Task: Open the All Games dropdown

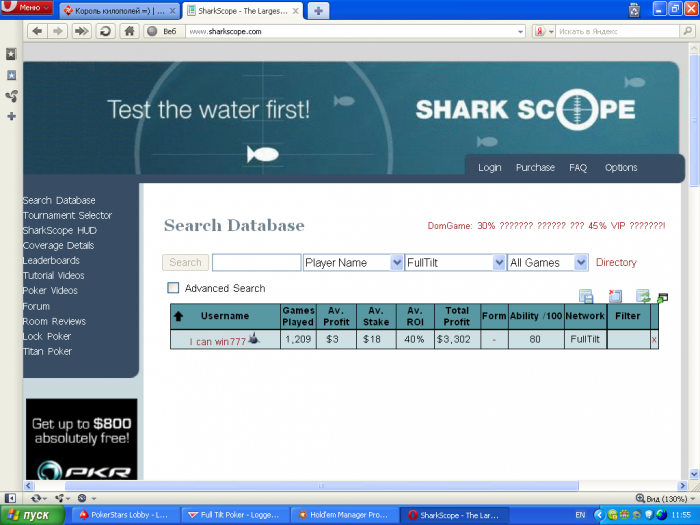Action: coord(547,262)
